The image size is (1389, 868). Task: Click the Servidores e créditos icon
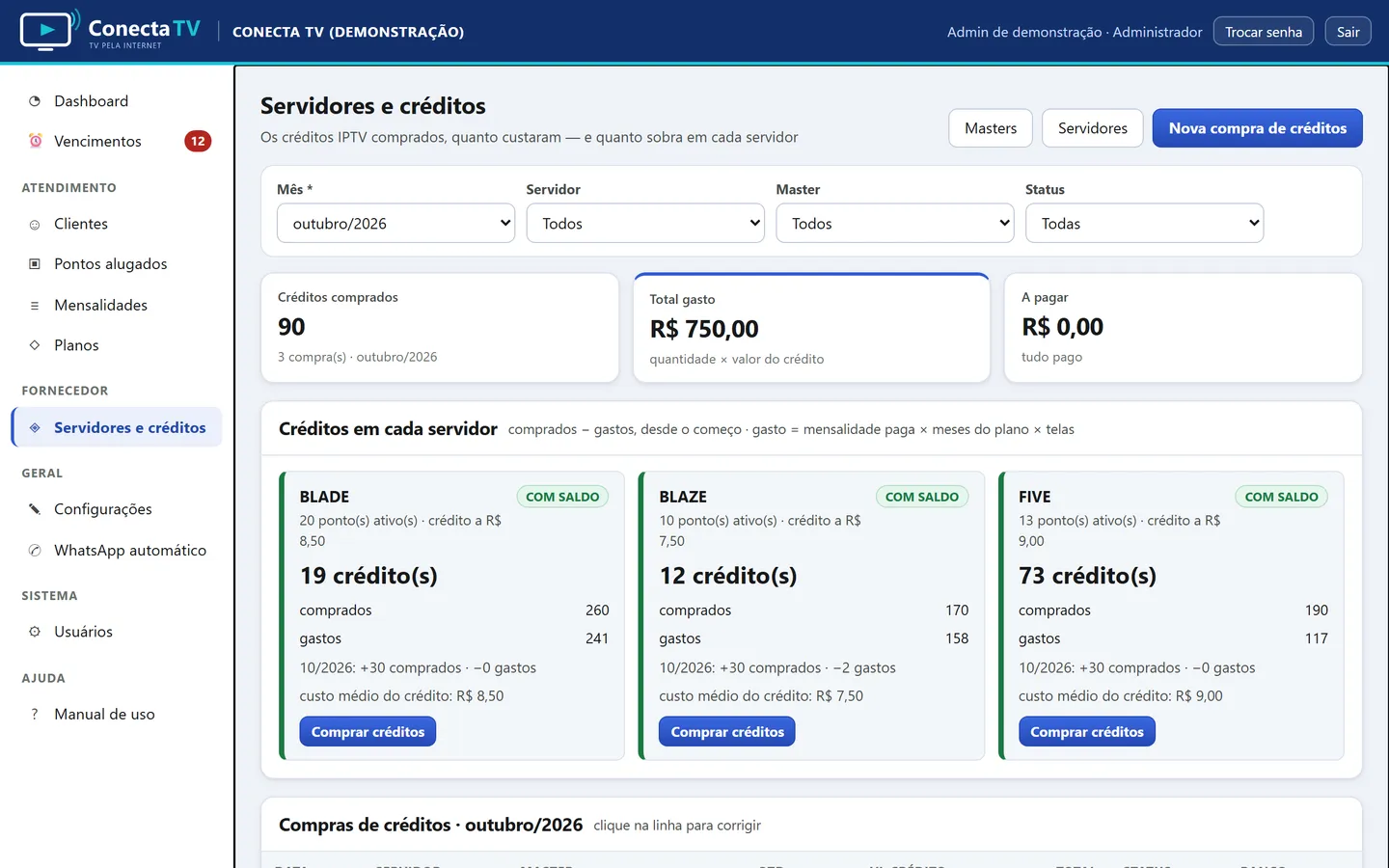(35, 427)
